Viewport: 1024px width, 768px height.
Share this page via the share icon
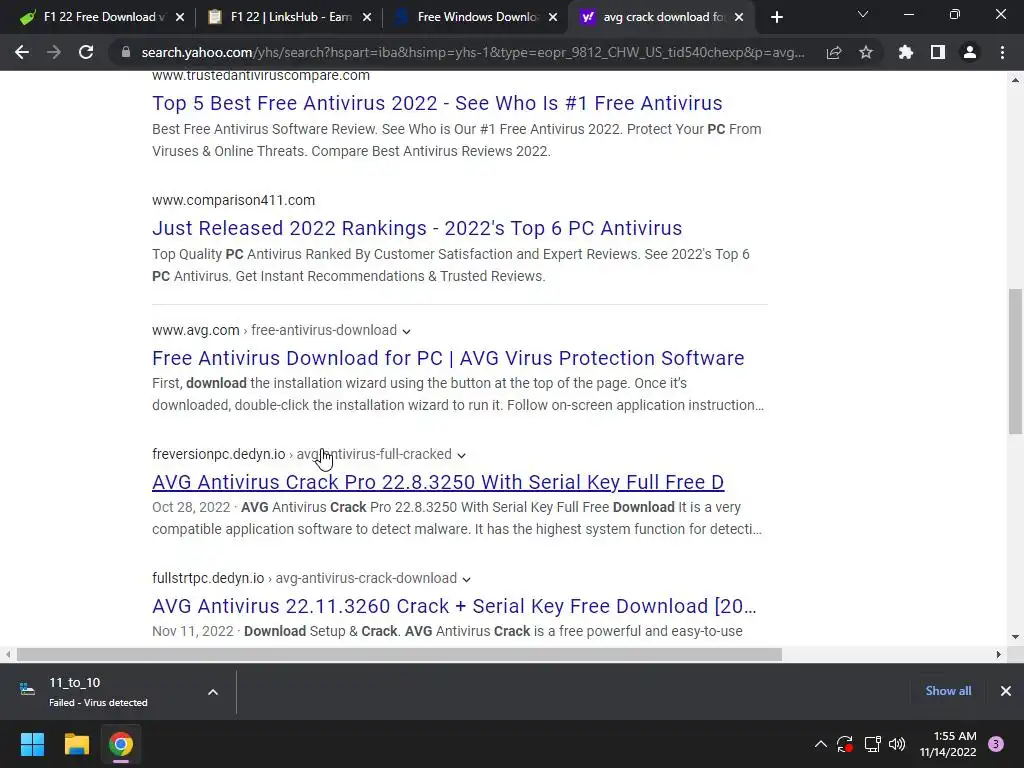click(x=833, y=52)
